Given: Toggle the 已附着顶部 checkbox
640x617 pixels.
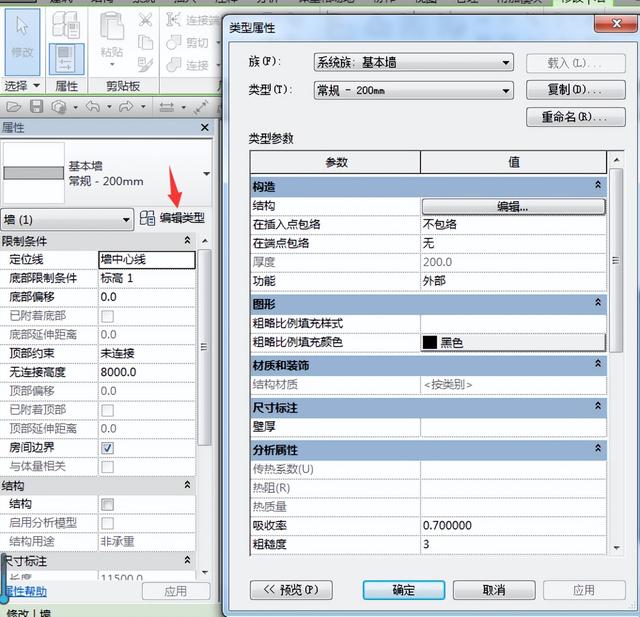Looking at the screenshot, I should tap(107, 410).
